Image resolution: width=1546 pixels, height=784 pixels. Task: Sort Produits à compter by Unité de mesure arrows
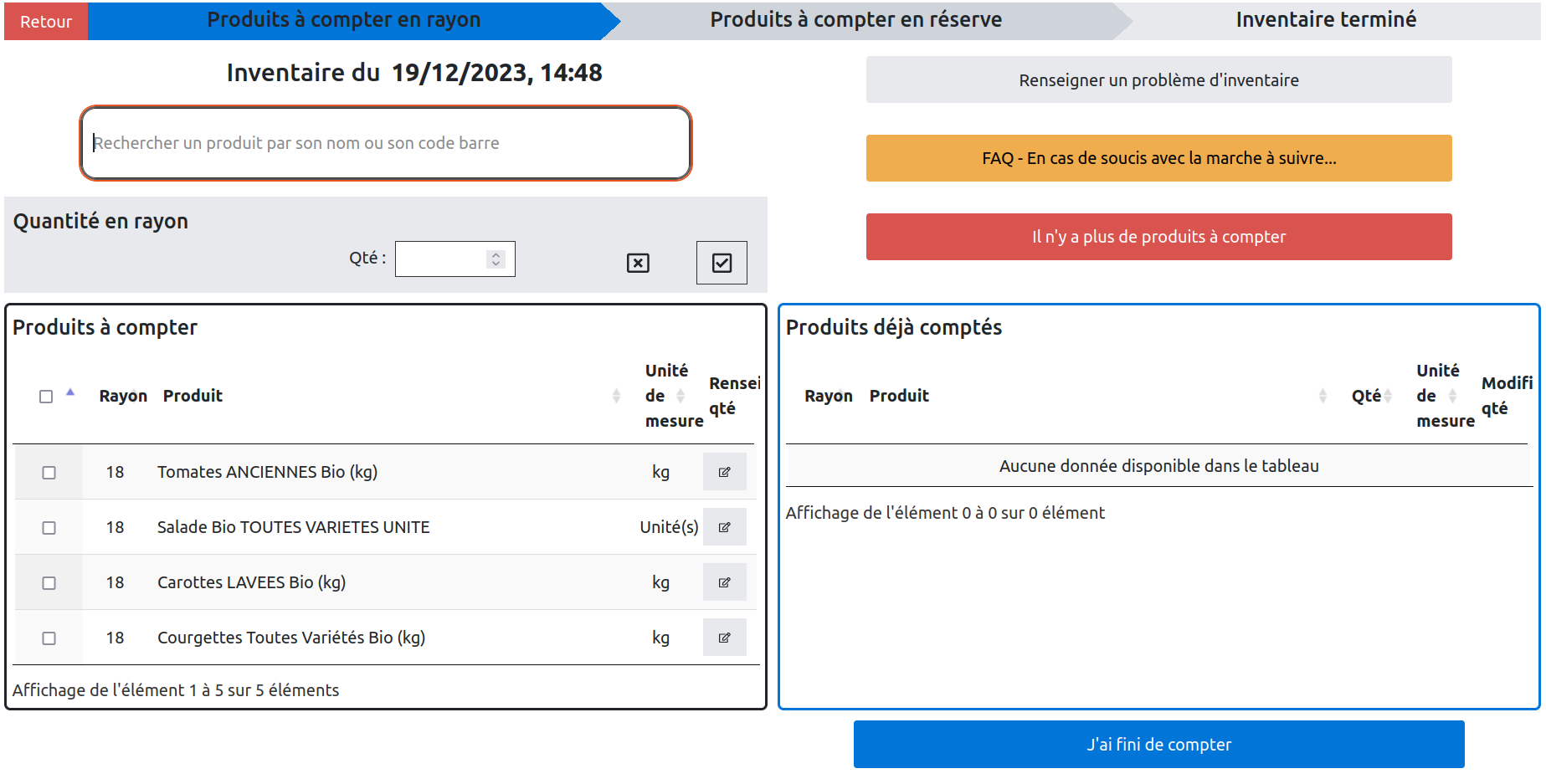[681, 396]
